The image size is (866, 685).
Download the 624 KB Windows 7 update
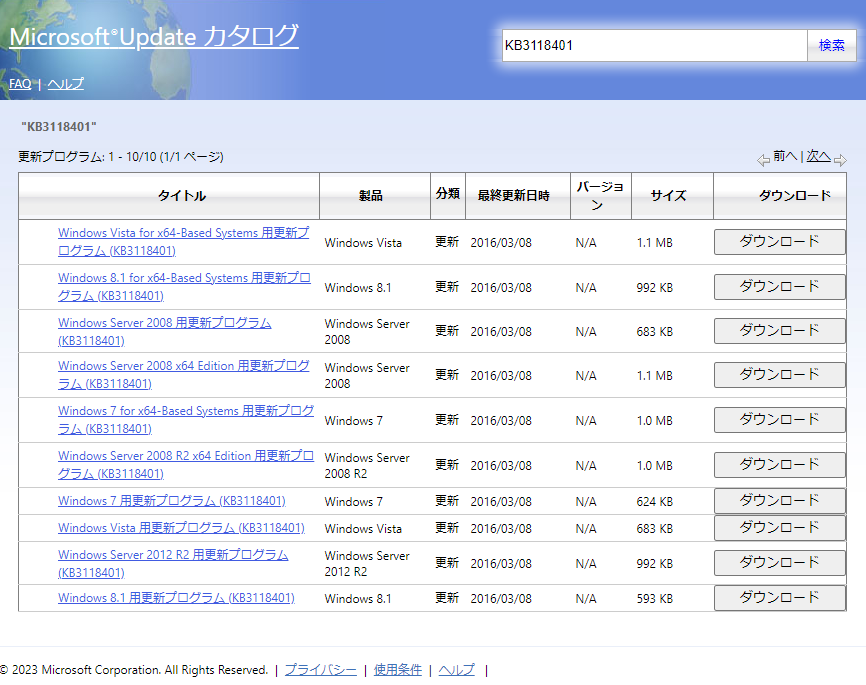coord(779,501)
